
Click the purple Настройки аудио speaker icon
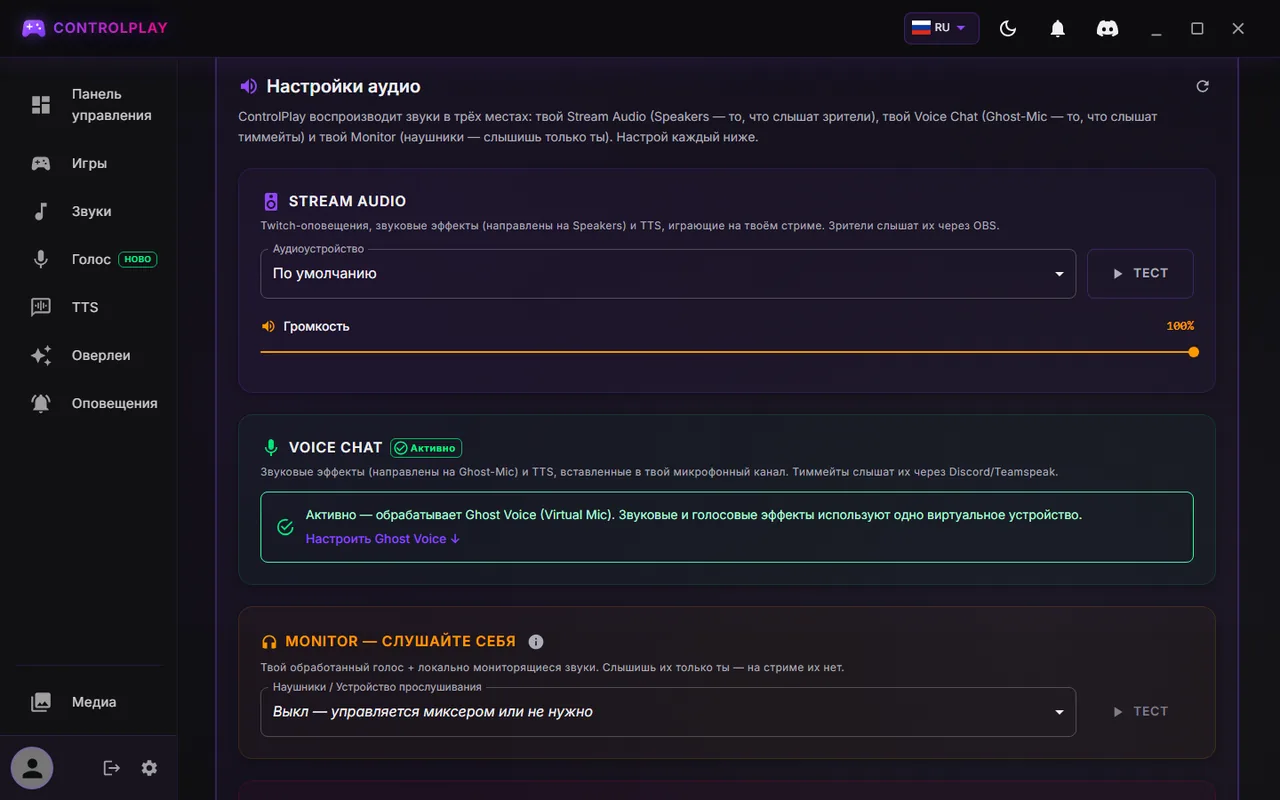(x=249, y=86)
